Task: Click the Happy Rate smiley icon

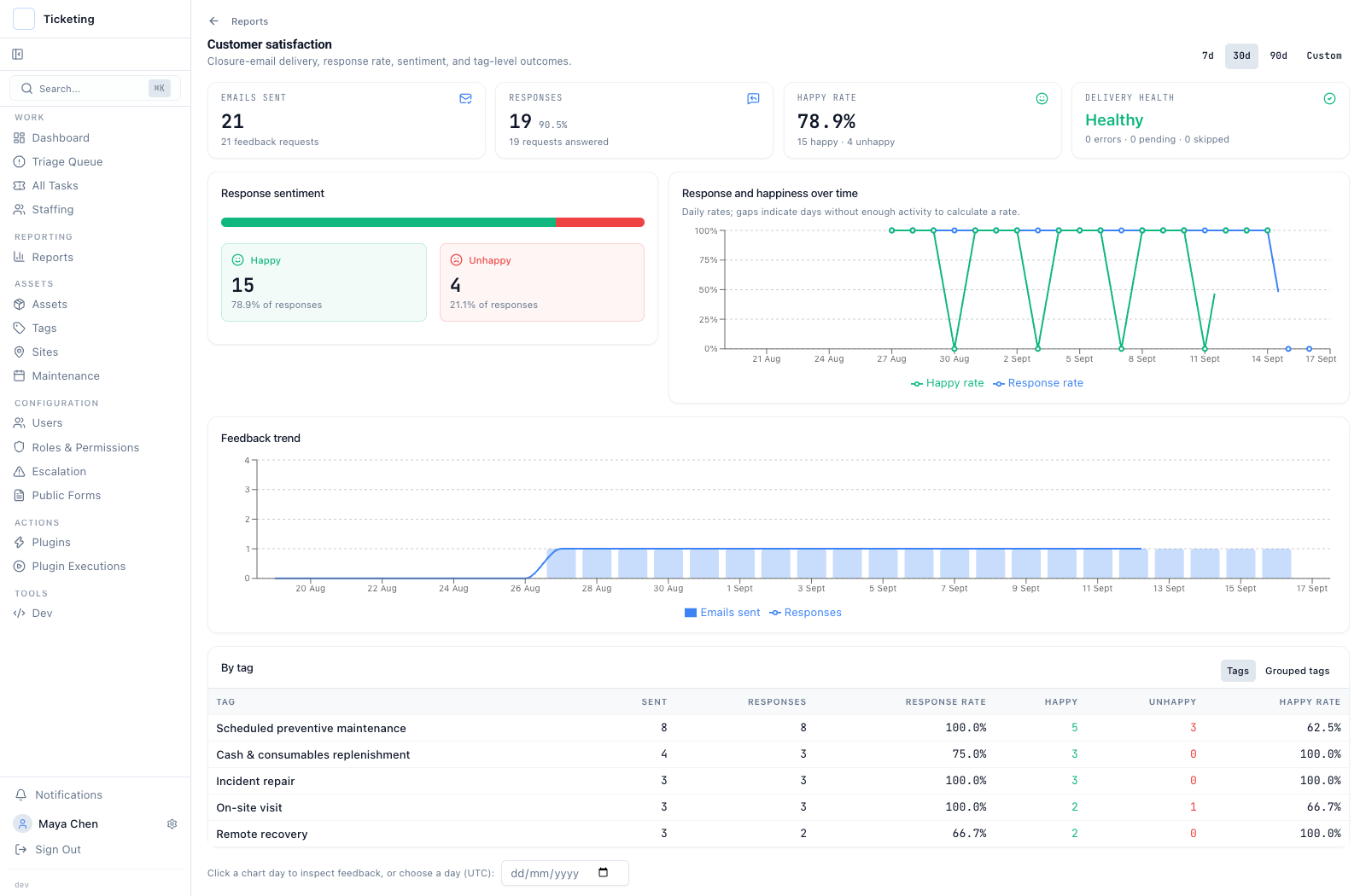Action: [x=1042, y=99]
